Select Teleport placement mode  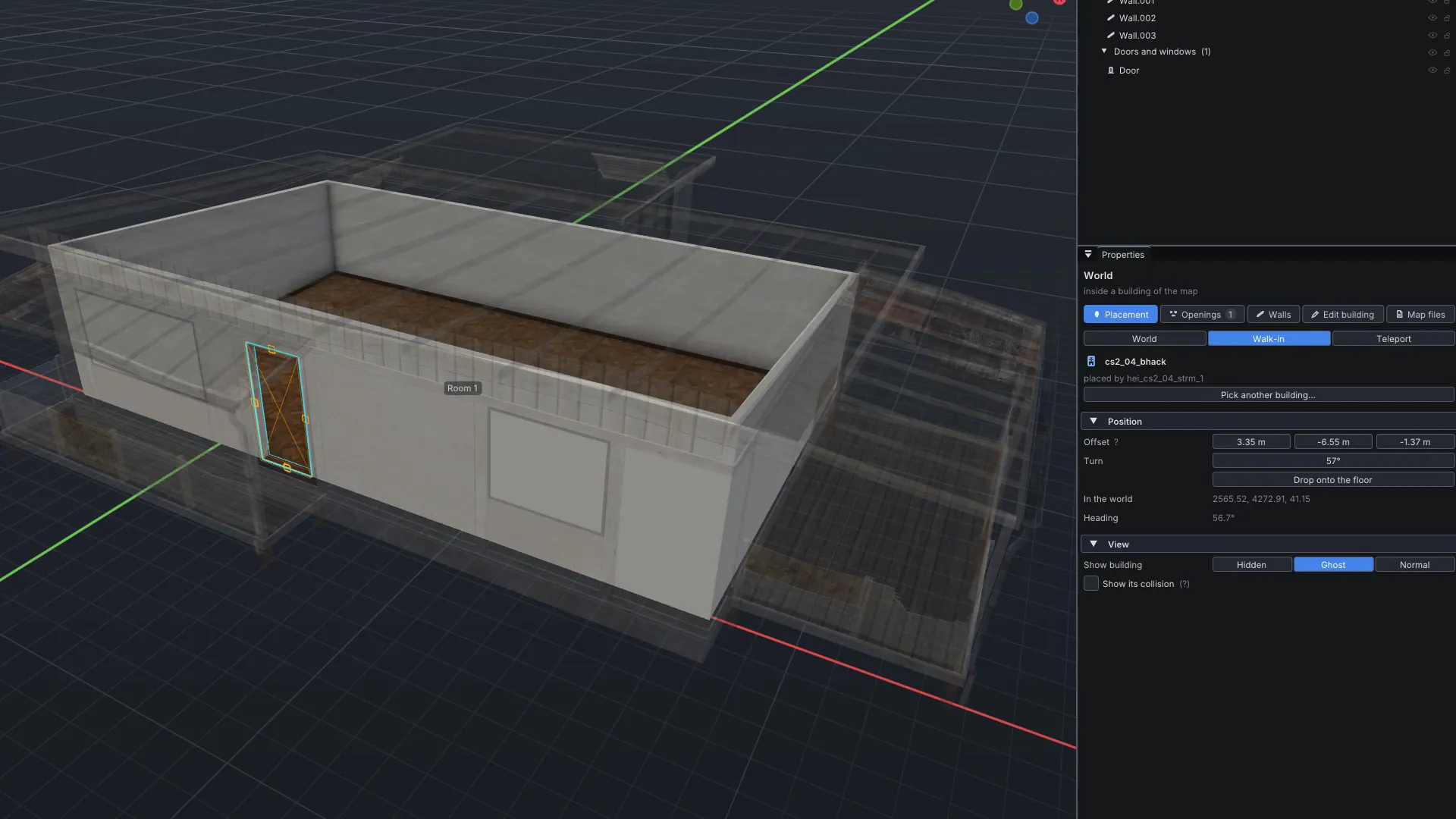click(1393, 339)
